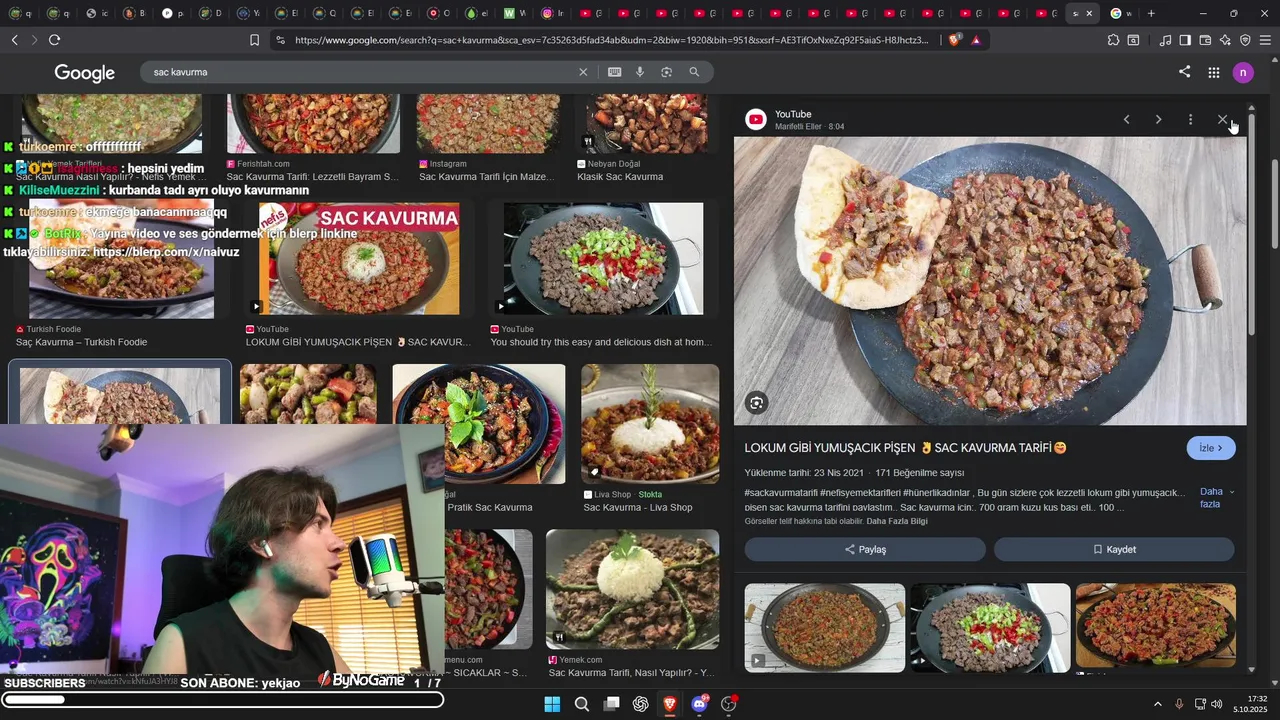The image size is (1280, 720).
Task: Open Task View on the taskbar
Action: 611,704
